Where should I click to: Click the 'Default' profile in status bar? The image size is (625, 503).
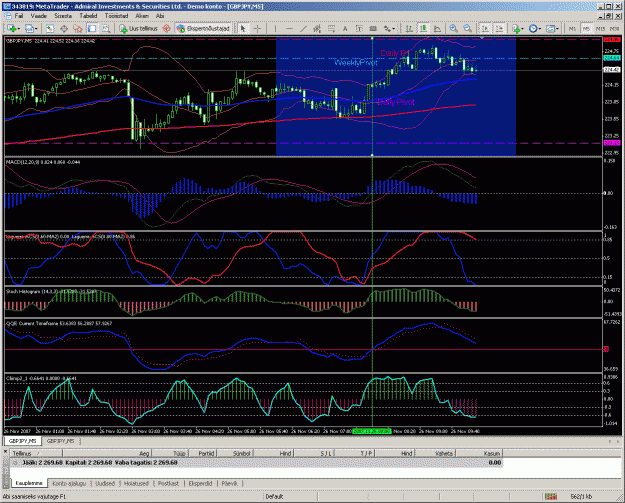pos(274,497)
